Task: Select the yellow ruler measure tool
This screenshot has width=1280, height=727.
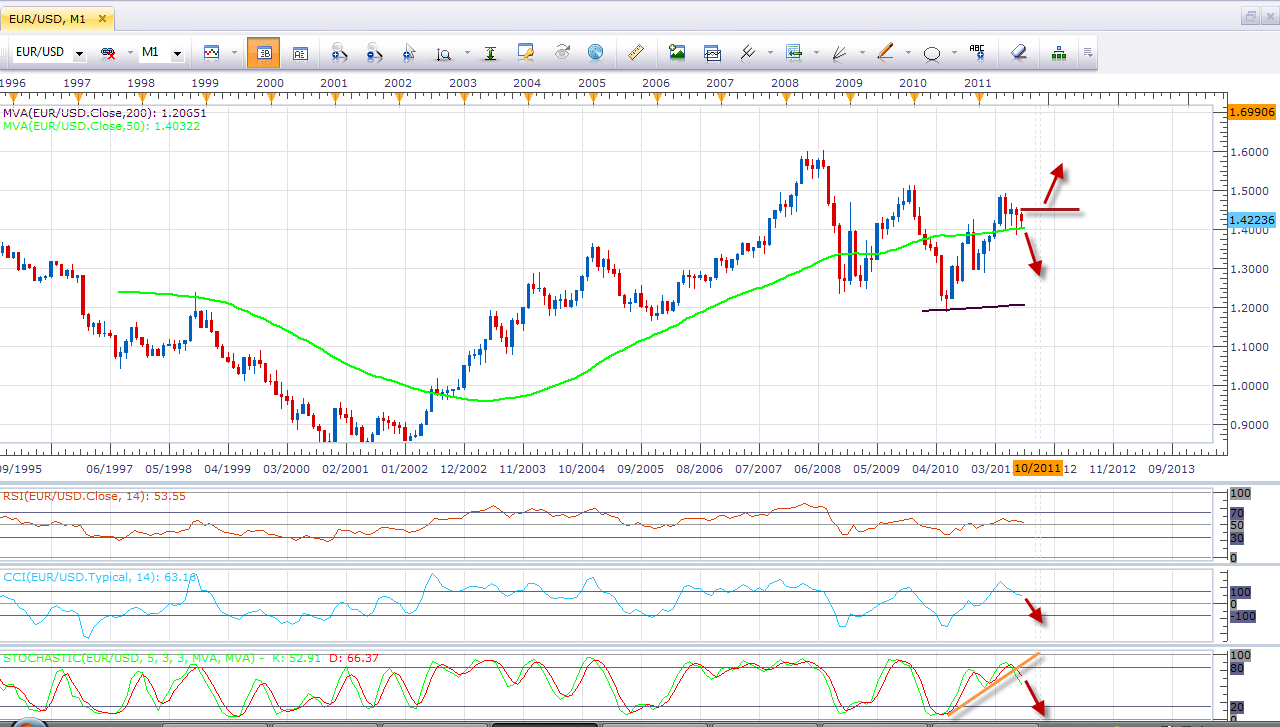Action: tap(635, 52)
